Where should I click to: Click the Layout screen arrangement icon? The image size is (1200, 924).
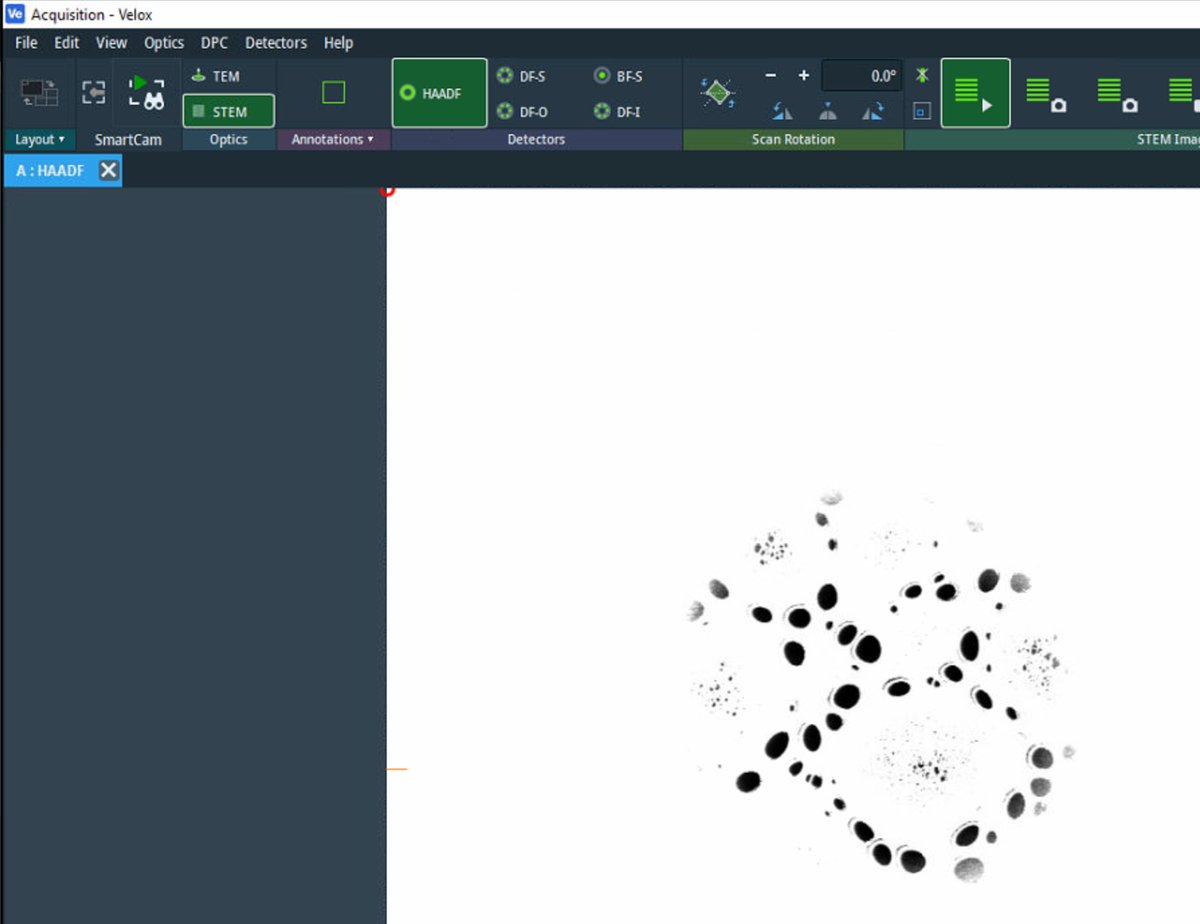tap(41, 91)
